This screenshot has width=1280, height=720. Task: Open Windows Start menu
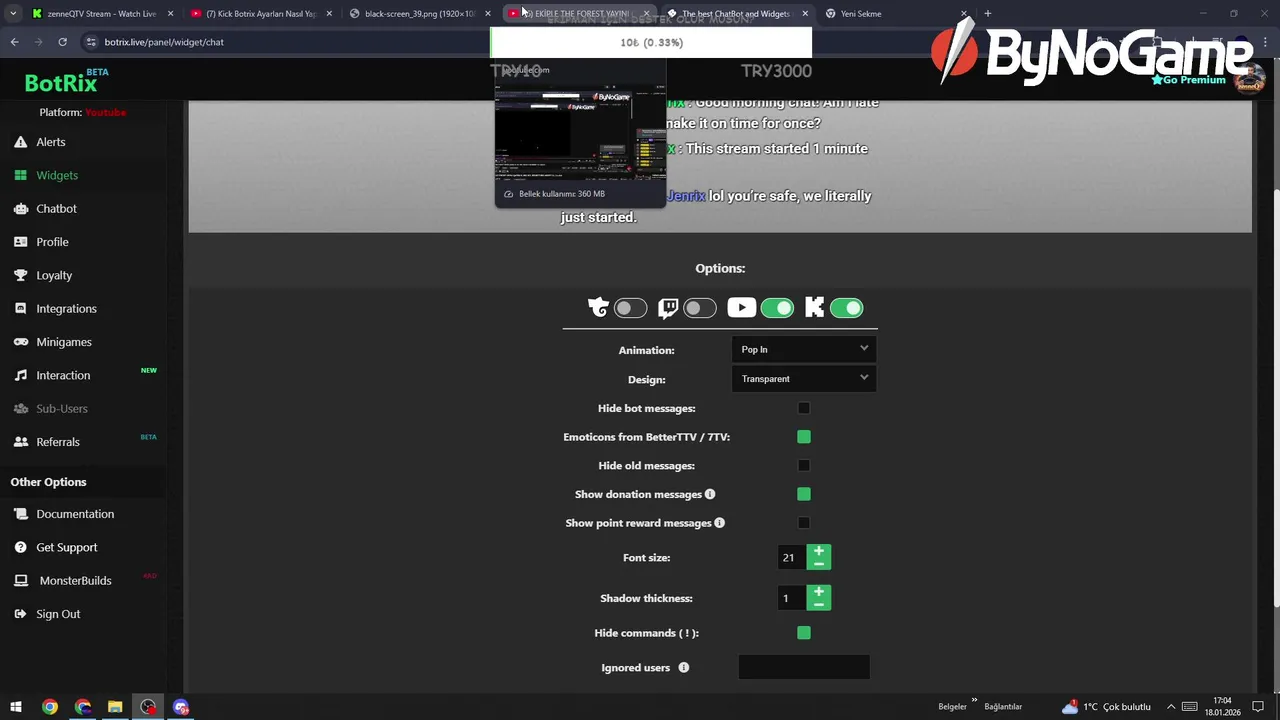[16, 707]
